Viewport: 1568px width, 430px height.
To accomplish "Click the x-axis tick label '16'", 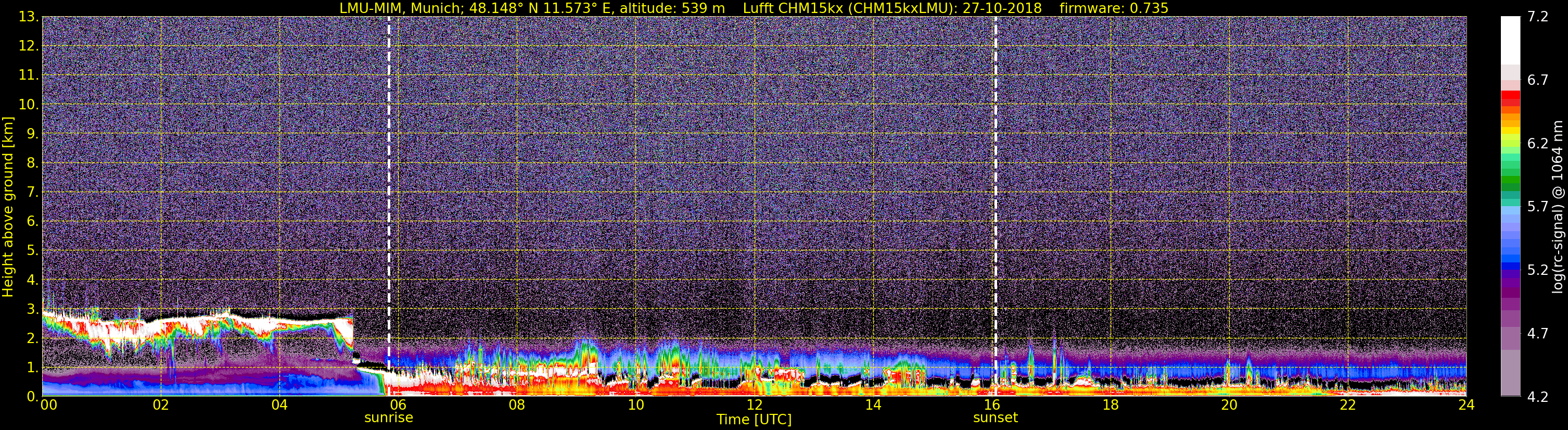I will (991, 405).
